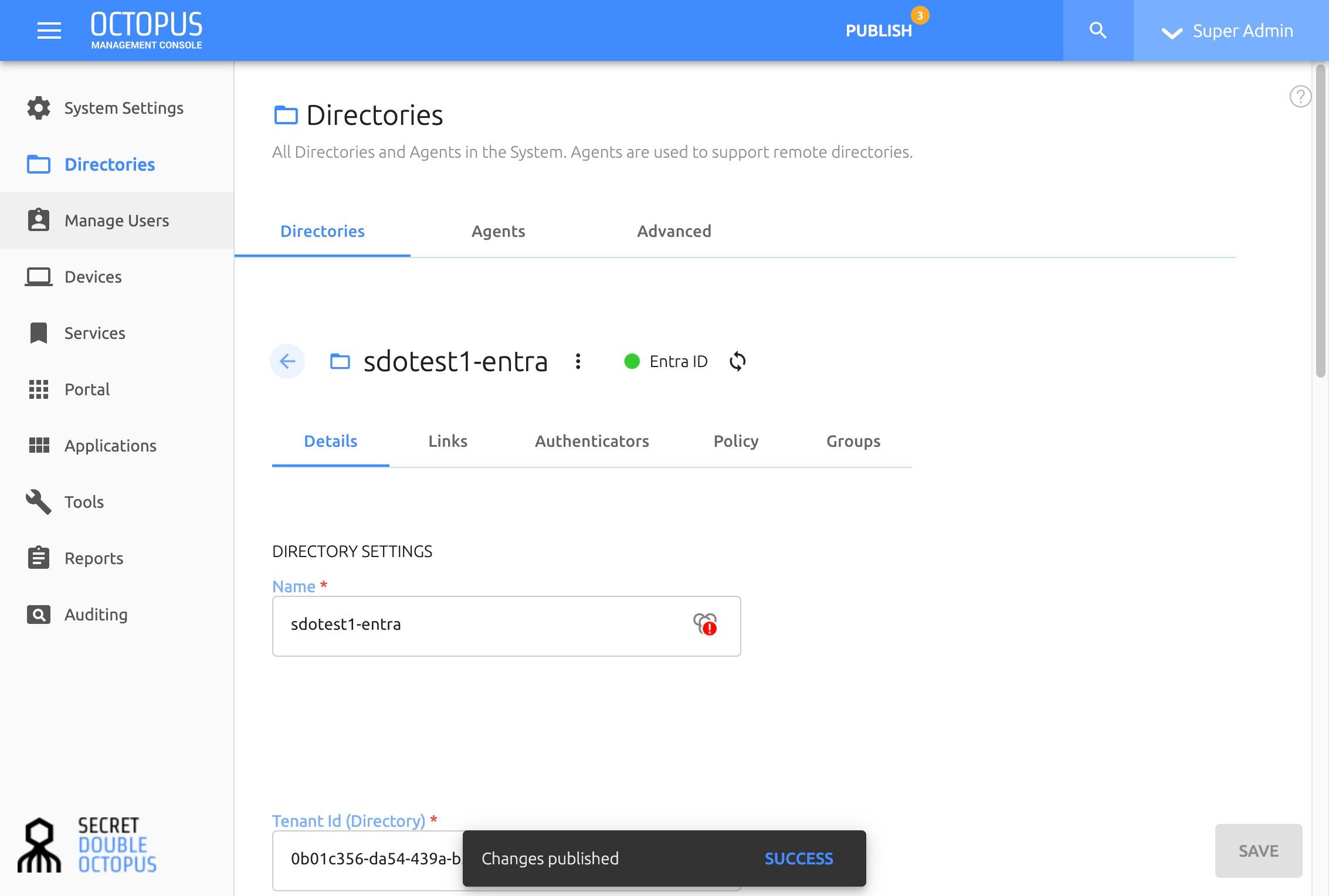Switch to the Advanced tab
Image resolution: width=1329 pixels, height=896 pixels.
pyautogui.click(x=674, y=231)
